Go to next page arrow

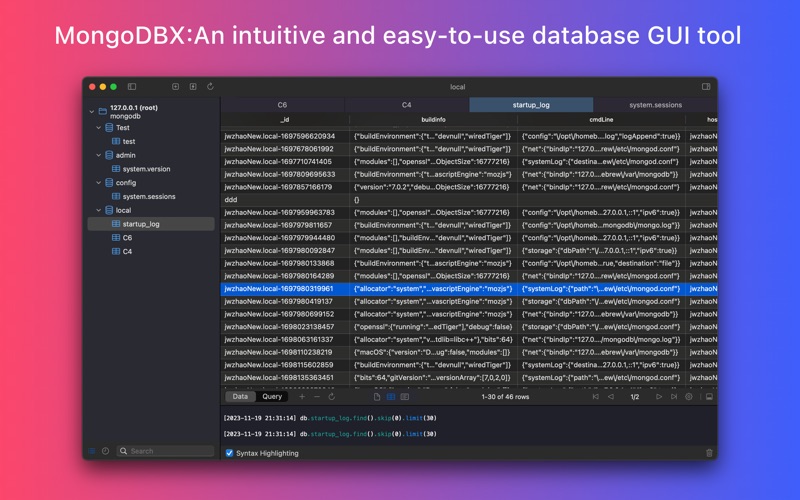(659, 397)
